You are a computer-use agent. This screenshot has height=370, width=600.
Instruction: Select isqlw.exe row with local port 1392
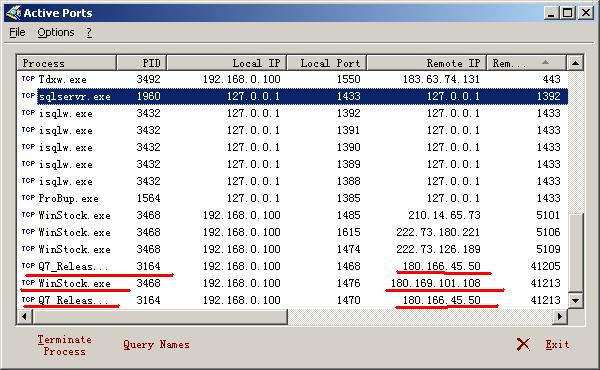pyautogui.click(x=292, y=113)
